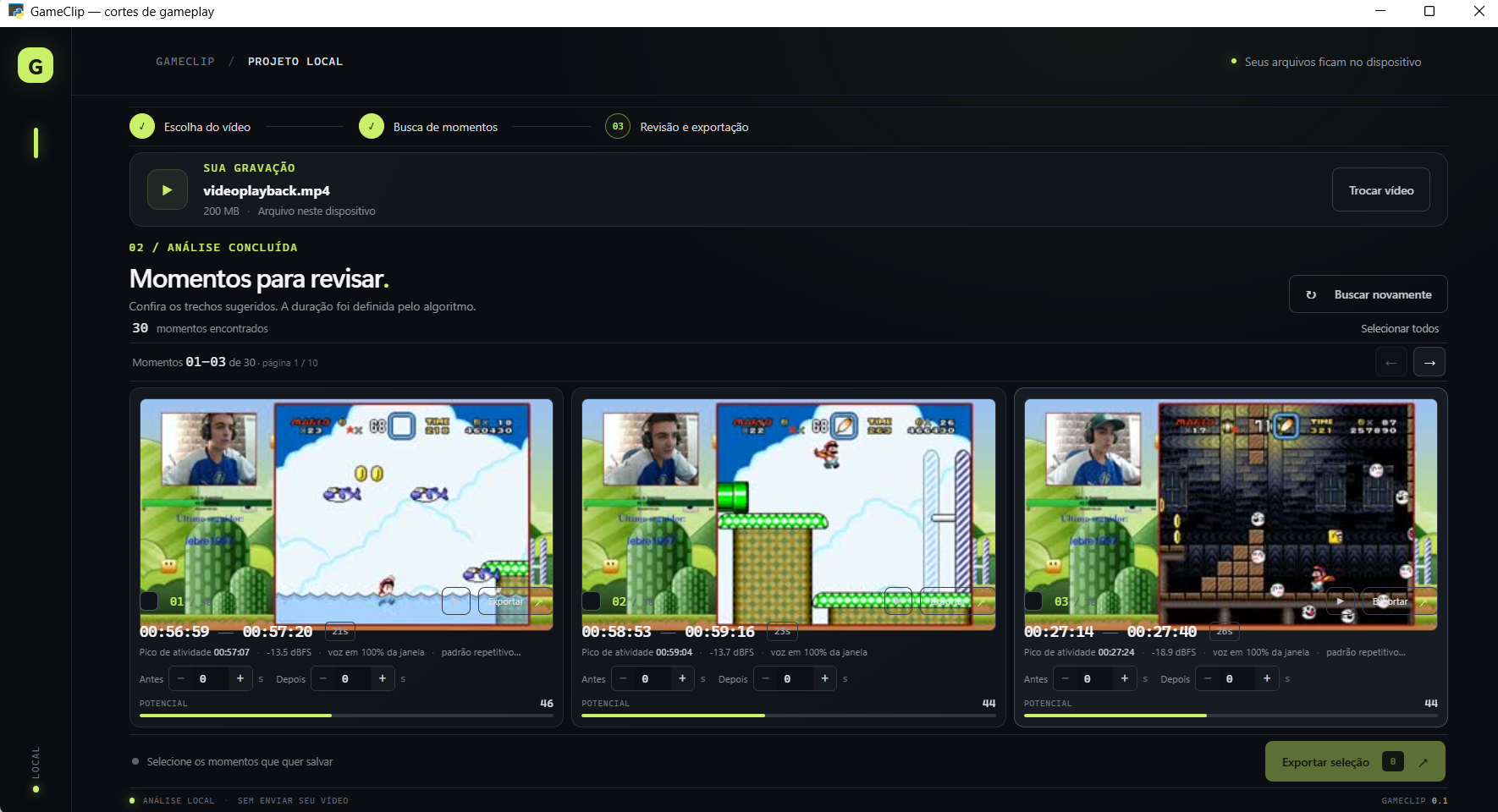1498x812 pixels.
Task: Open the Escolha do vídeo step
Action: pyautogui.click(x=190, y=127)
